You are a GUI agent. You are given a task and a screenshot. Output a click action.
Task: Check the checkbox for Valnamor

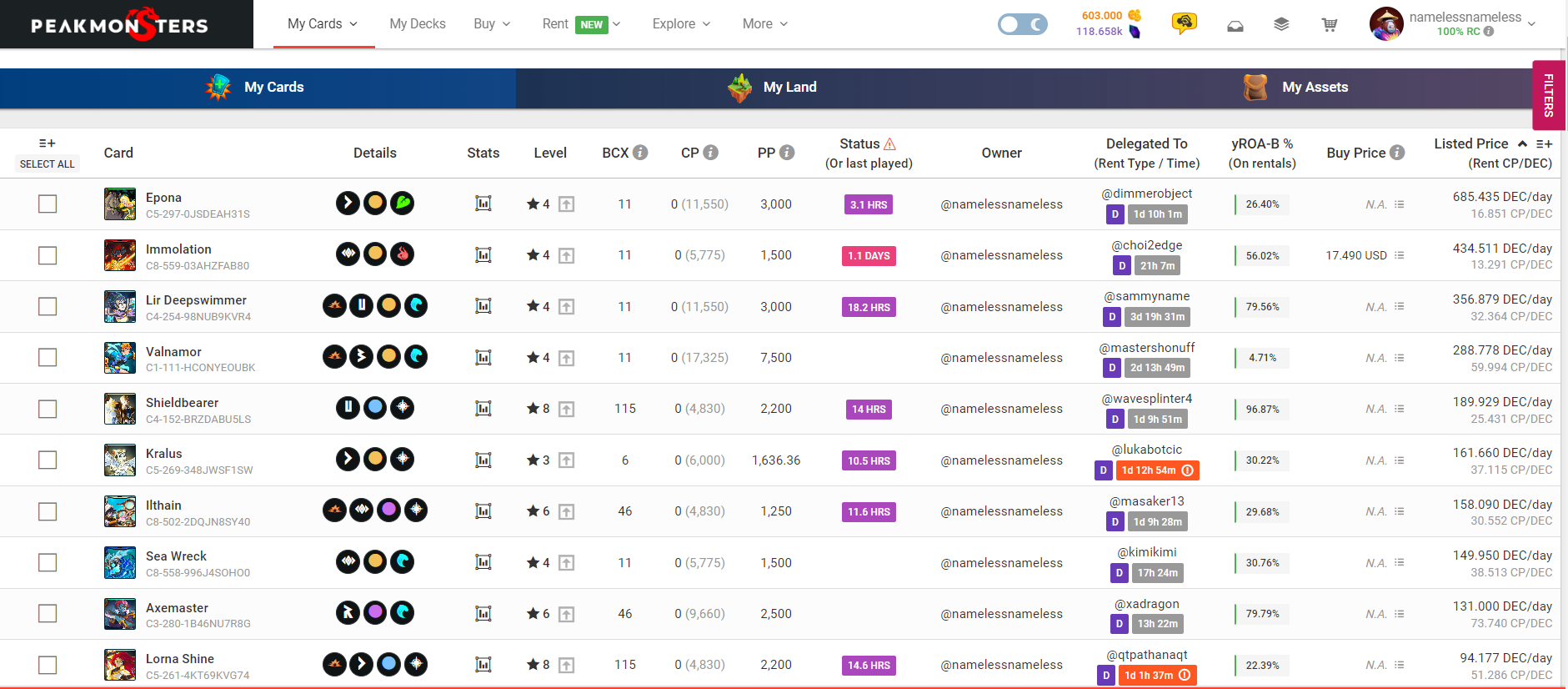[48, 358]
